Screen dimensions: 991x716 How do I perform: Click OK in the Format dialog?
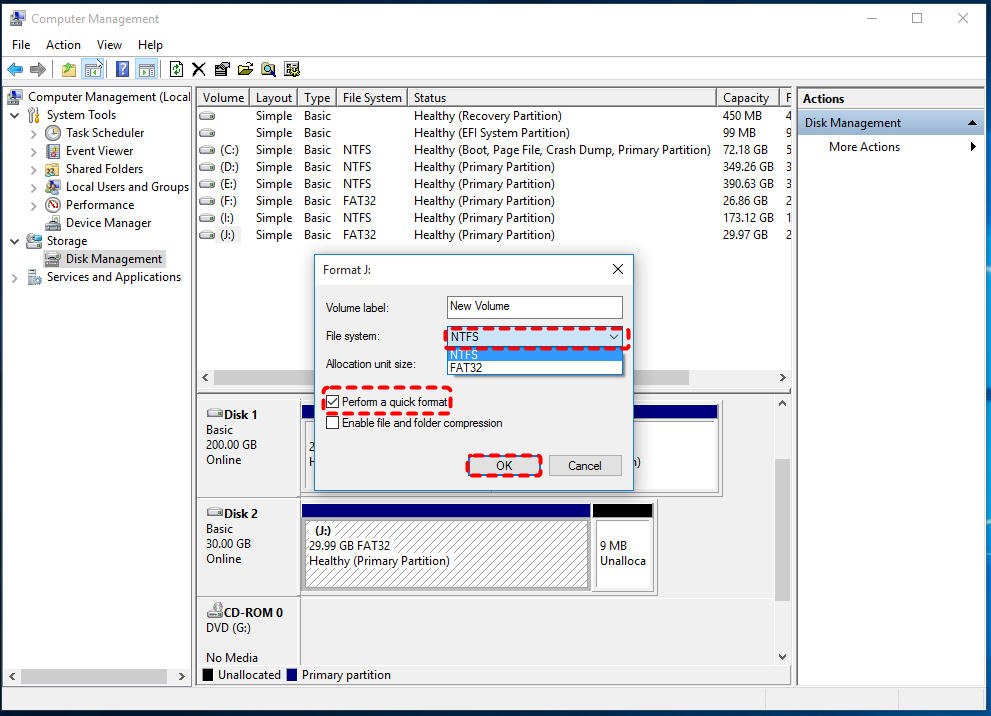tap(504, 465)
